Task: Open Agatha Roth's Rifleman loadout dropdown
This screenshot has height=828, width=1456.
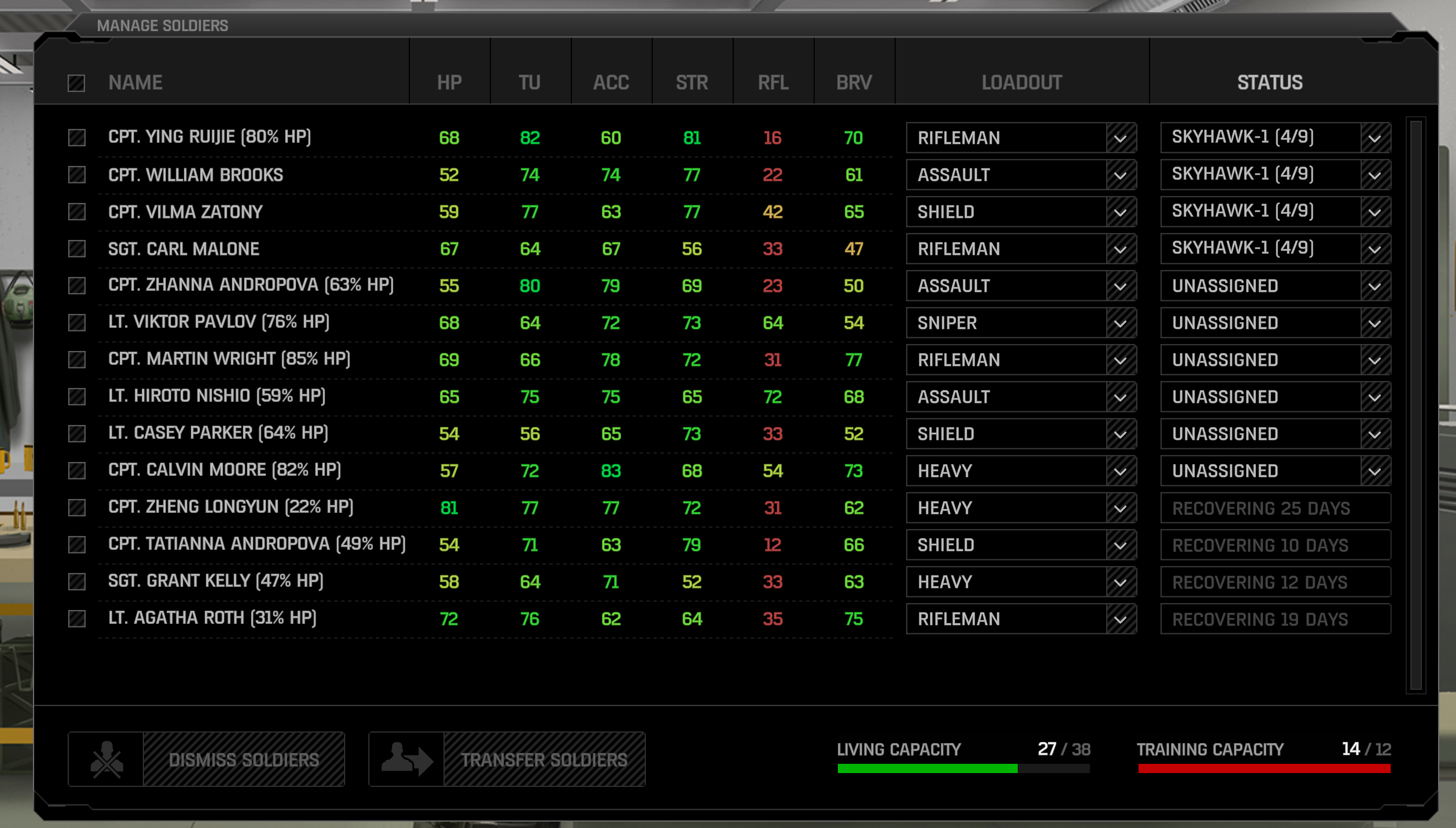Action: click(1021, 619)
